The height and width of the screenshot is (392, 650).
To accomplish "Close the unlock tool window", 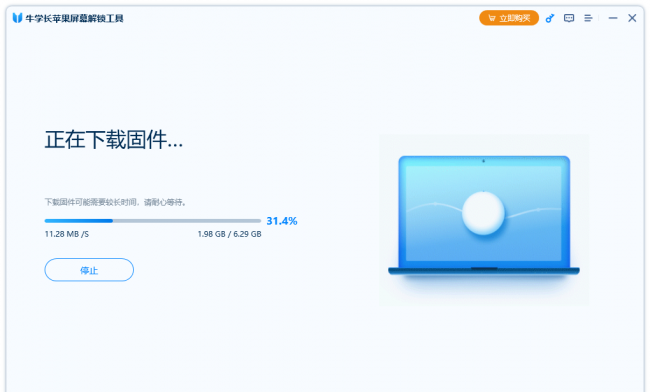I will tap(632, 18).
